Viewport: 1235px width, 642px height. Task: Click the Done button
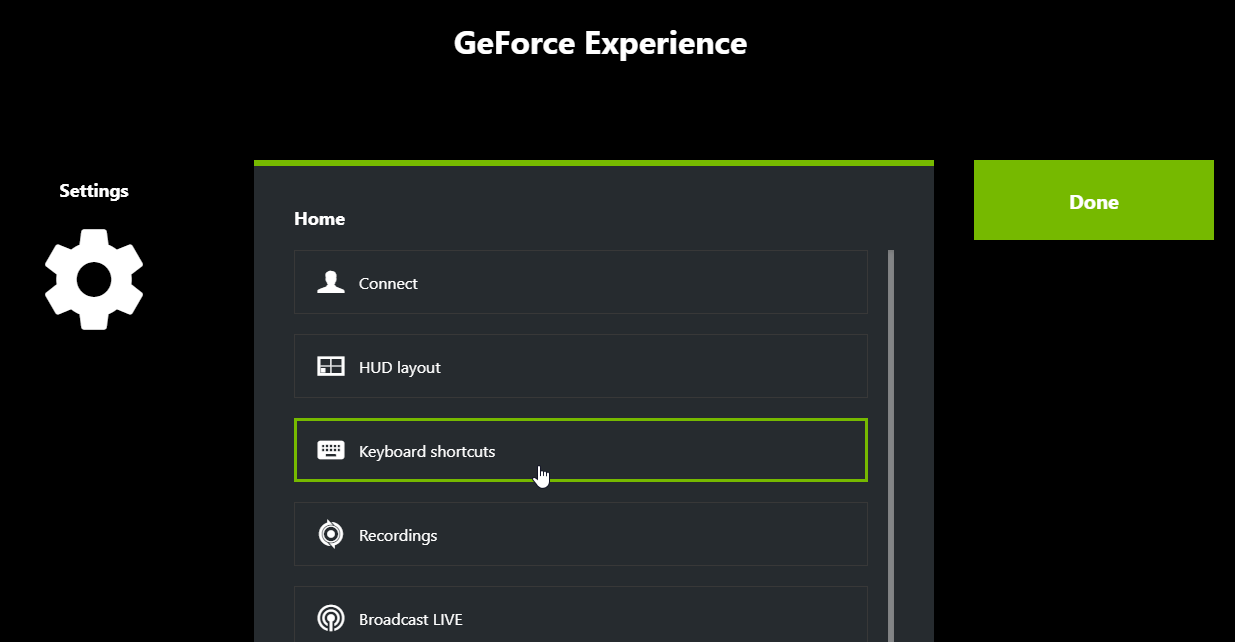point(1093,200)
